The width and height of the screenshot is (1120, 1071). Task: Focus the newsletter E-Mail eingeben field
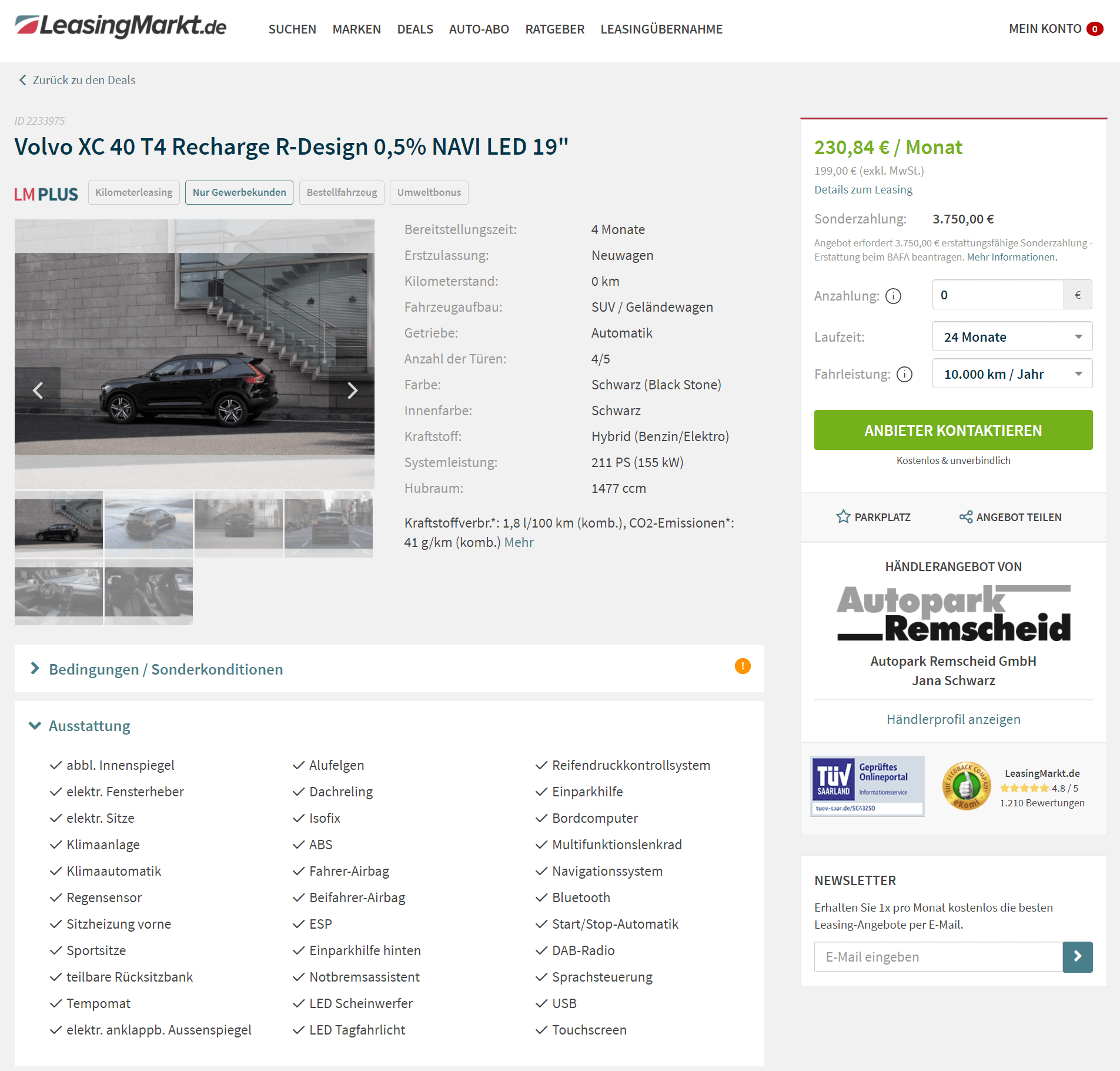tap(938, 957)
